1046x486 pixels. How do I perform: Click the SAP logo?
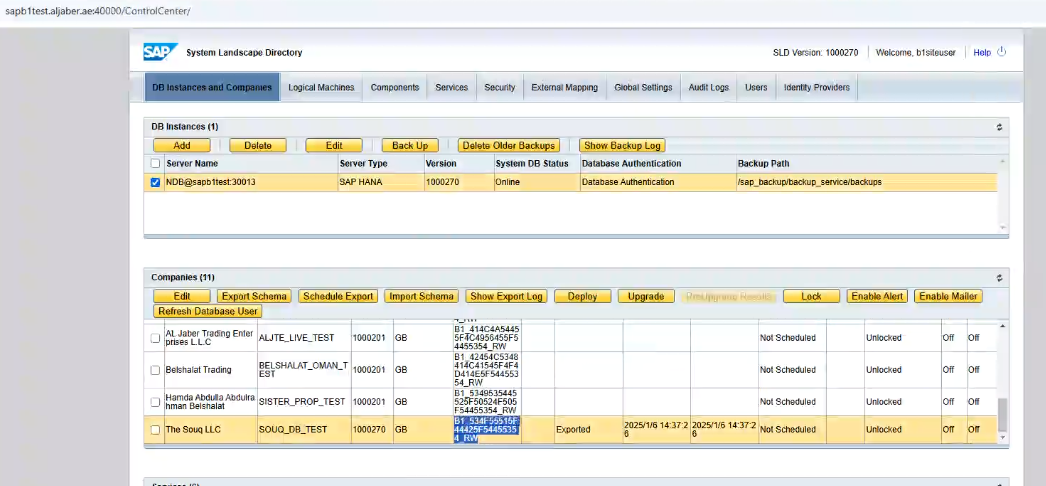click(x=160, y=52)
